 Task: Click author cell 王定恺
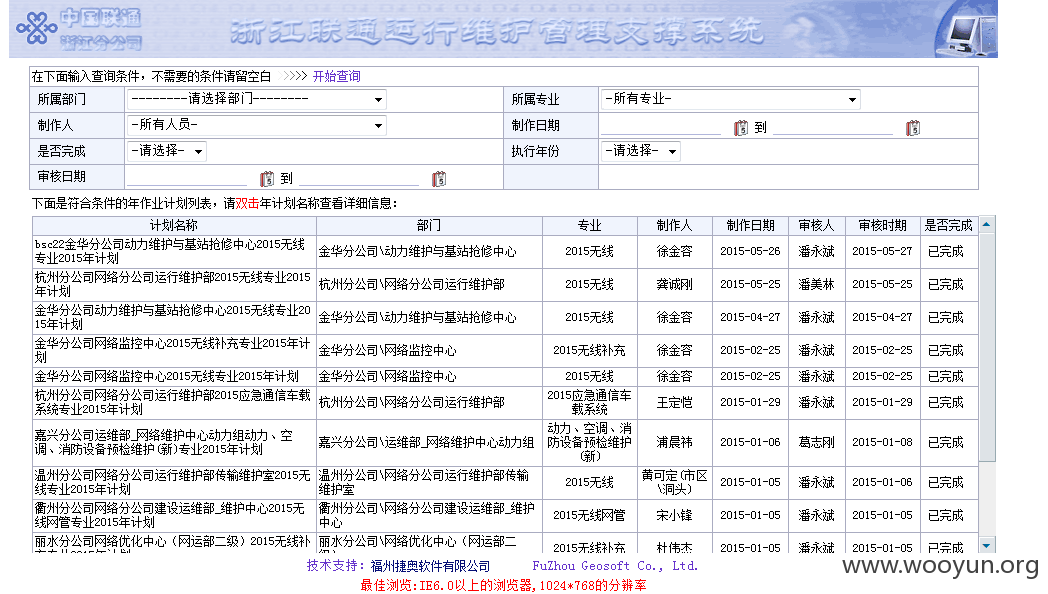(x=674, y=402)
